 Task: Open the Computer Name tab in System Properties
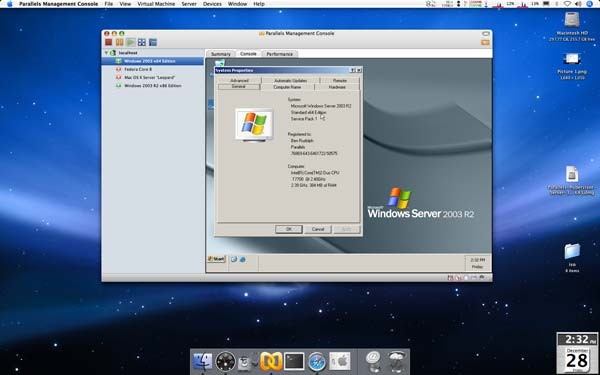click(x=287, y=87)
